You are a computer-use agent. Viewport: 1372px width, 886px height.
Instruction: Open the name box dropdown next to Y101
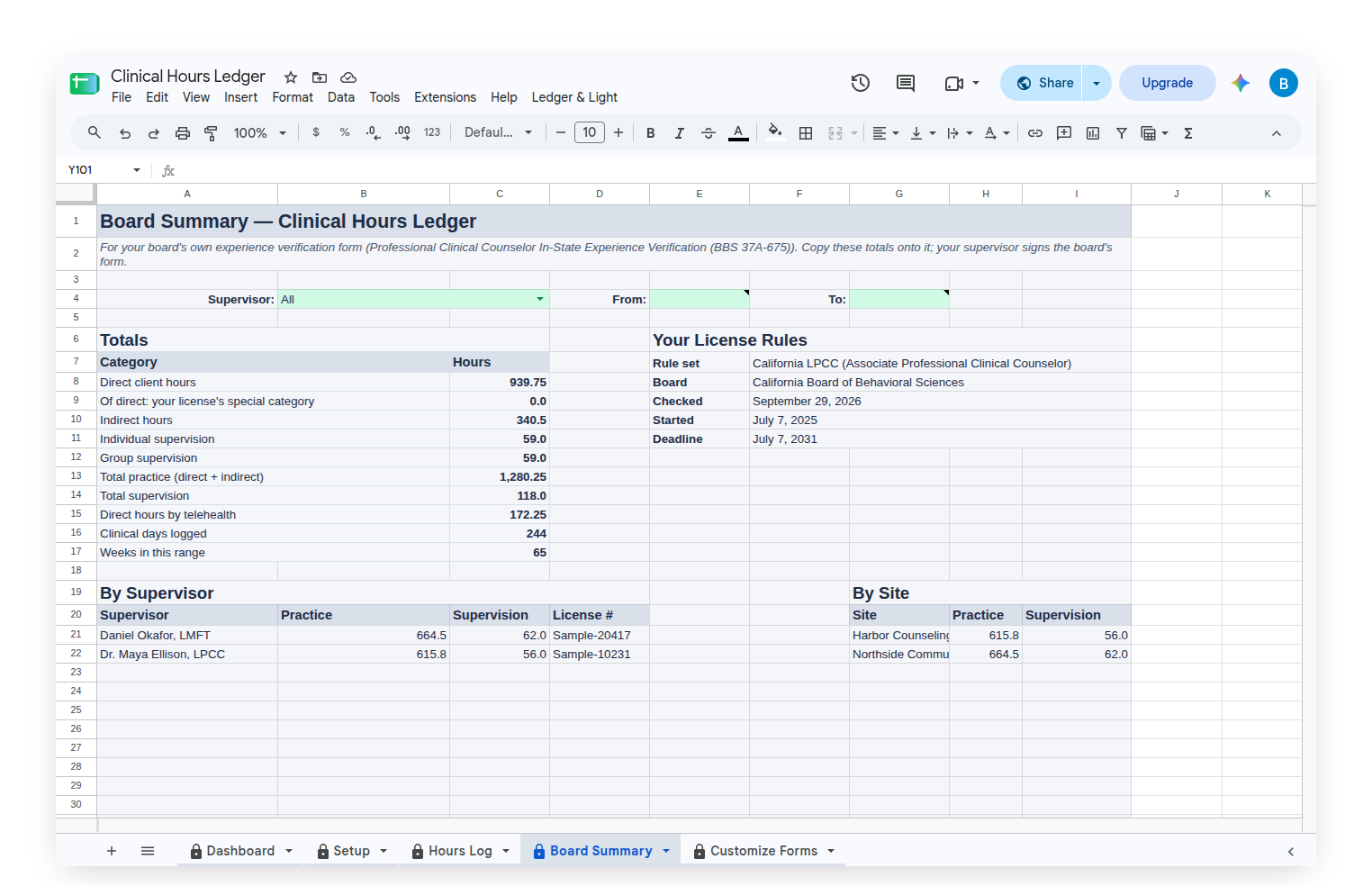click(x=137, y=170)
